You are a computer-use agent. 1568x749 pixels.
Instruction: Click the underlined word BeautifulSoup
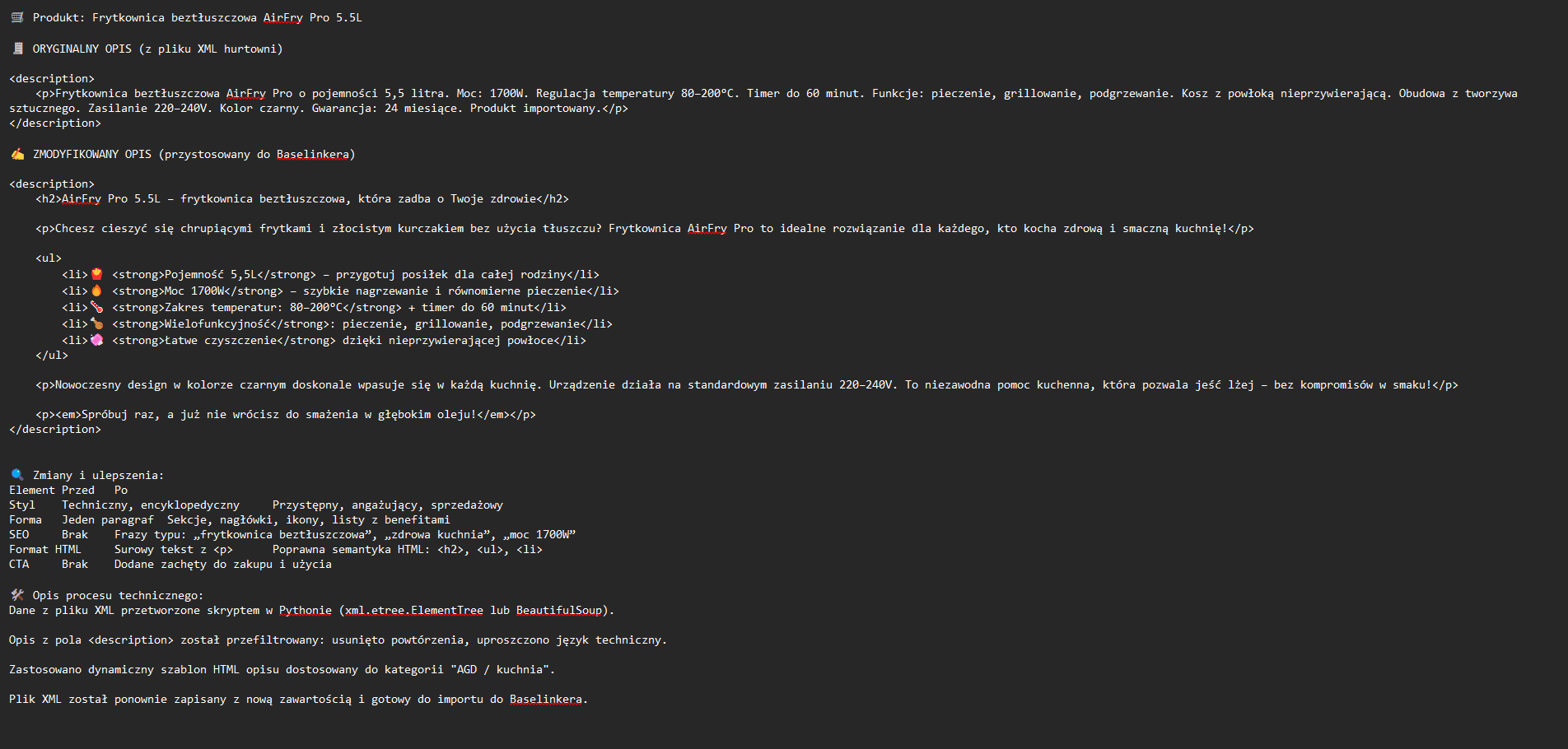pos(559,611)
